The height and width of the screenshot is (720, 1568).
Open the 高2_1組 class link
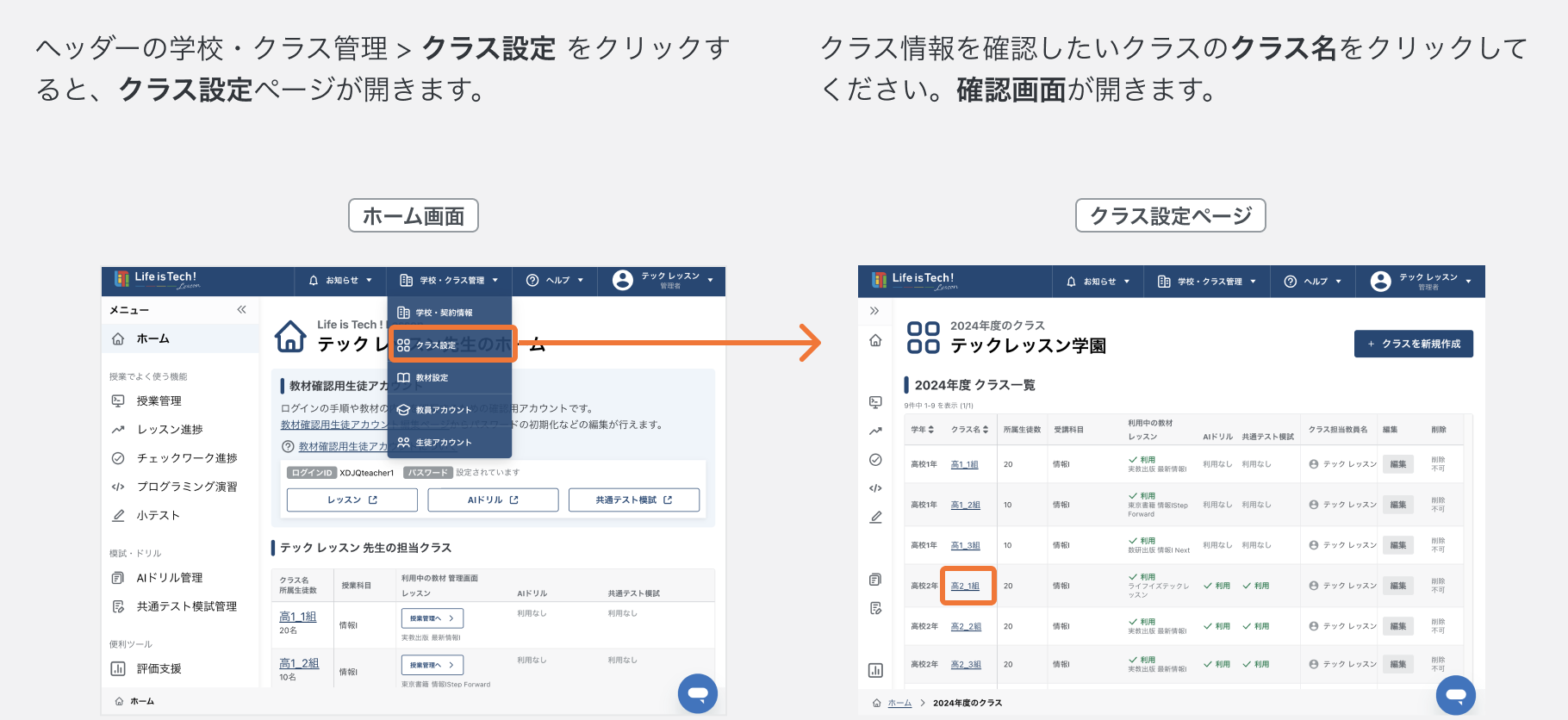(965, 586)
